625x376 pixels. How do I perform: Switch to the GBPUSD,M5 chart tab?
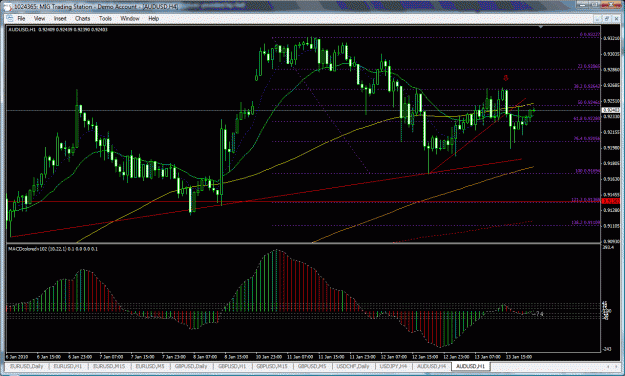(312, 366)
